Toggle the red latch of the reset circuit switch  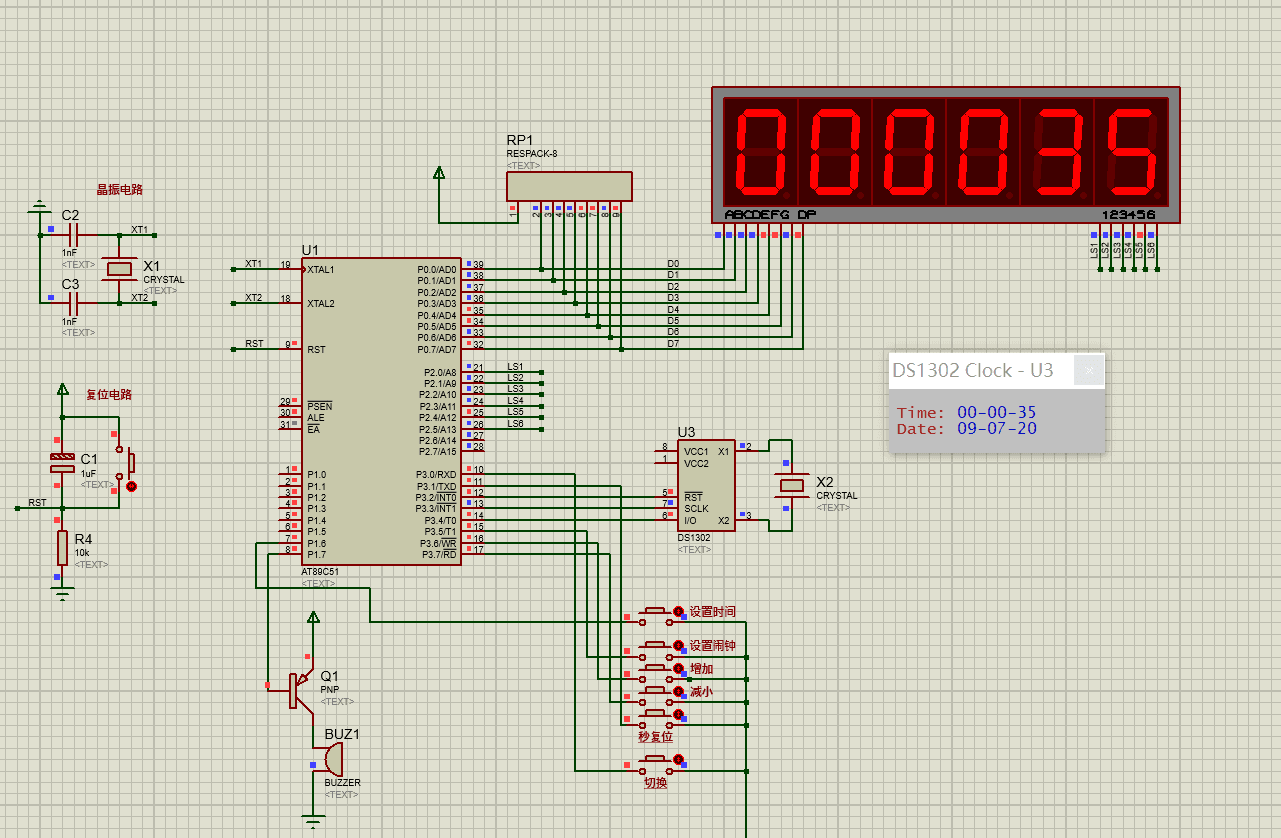(131, 486)
